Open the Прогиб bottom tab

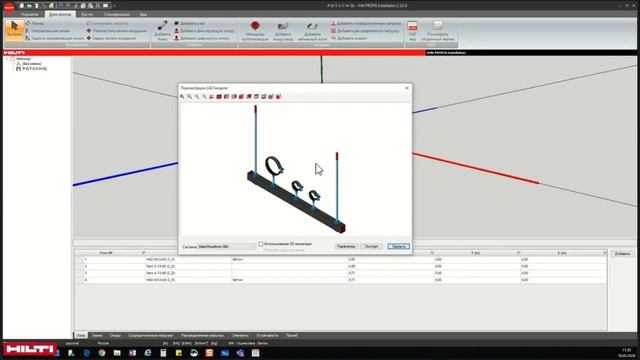click(x=292, y=336)
